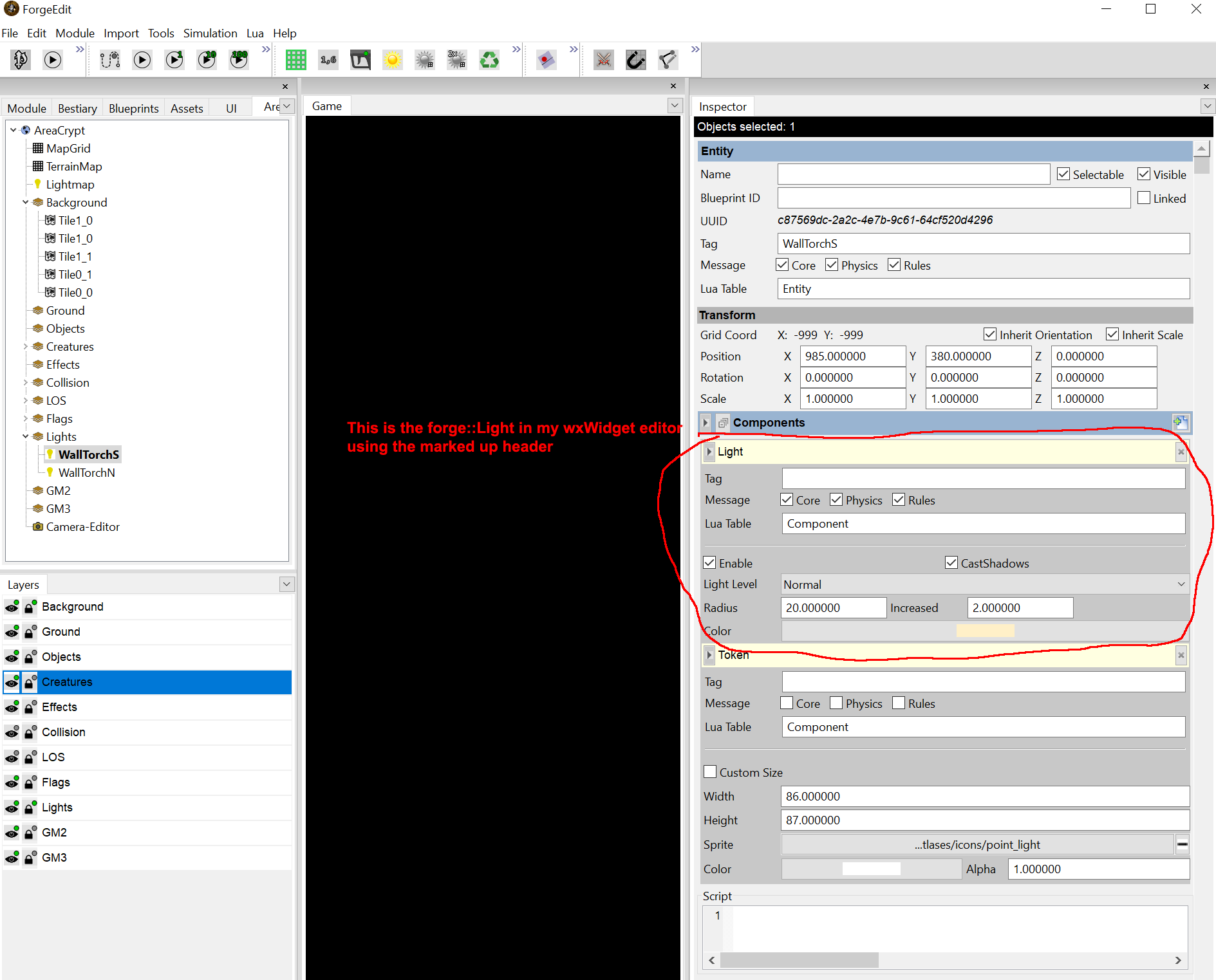The height and width of the screenshot is (980, 1216).
Task: Click the minus button beside Sprite field
Action: 1183,844
